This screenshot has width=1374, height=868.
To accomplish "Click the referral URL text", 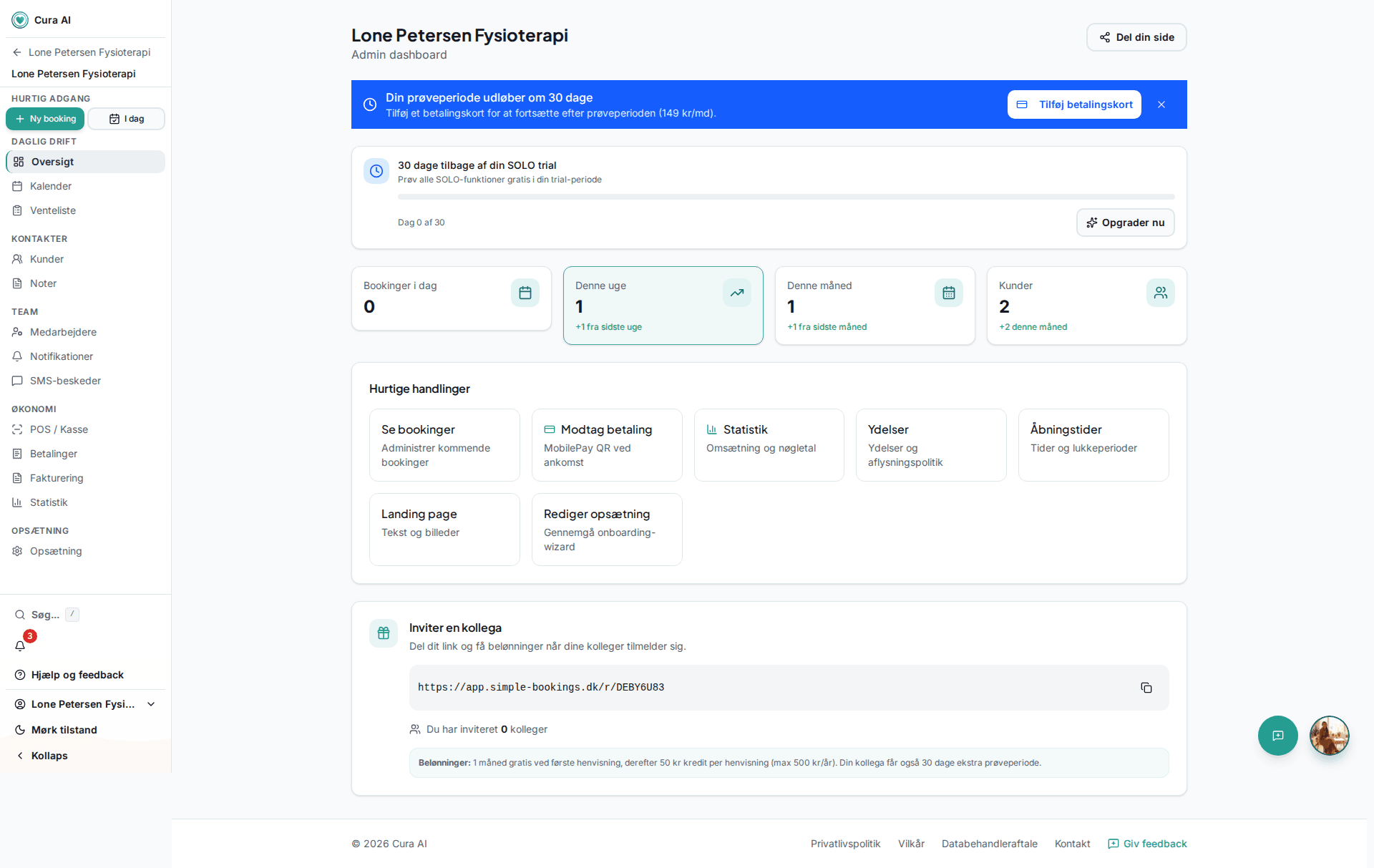I will click(x=541, y=688).
